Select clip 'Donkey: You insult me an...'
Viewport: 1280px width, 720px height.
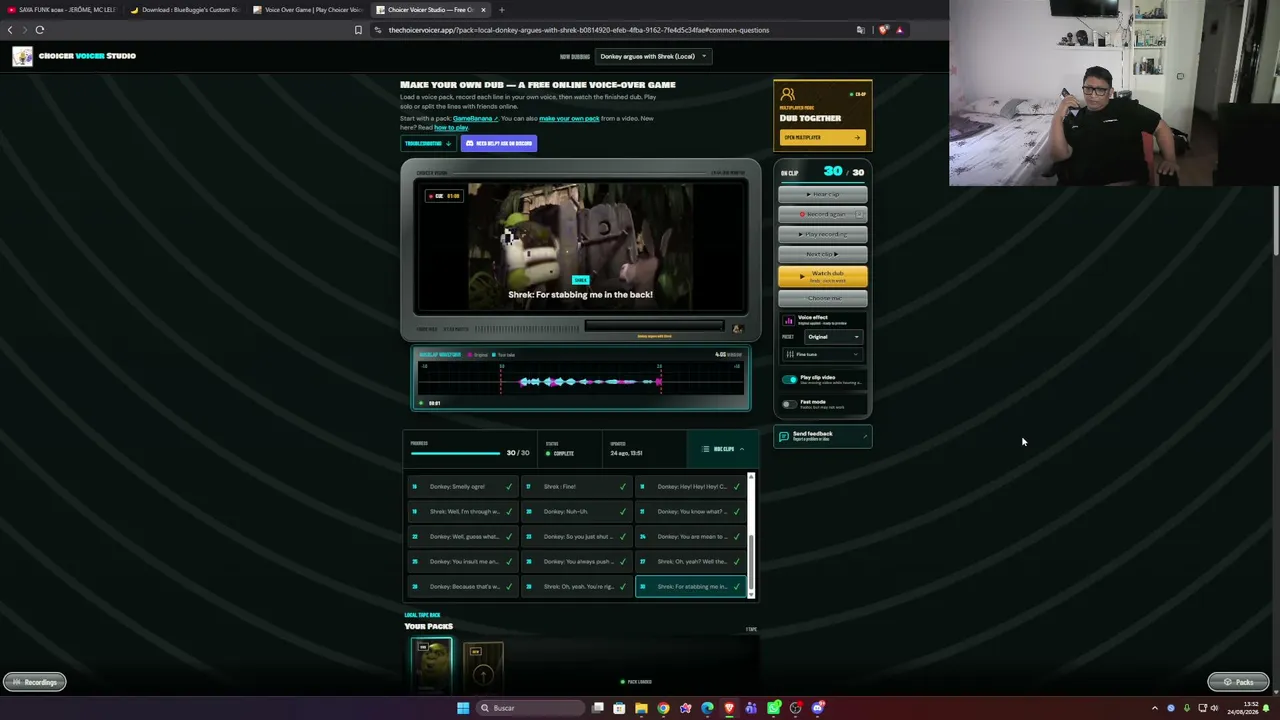(x=464, y=562)
